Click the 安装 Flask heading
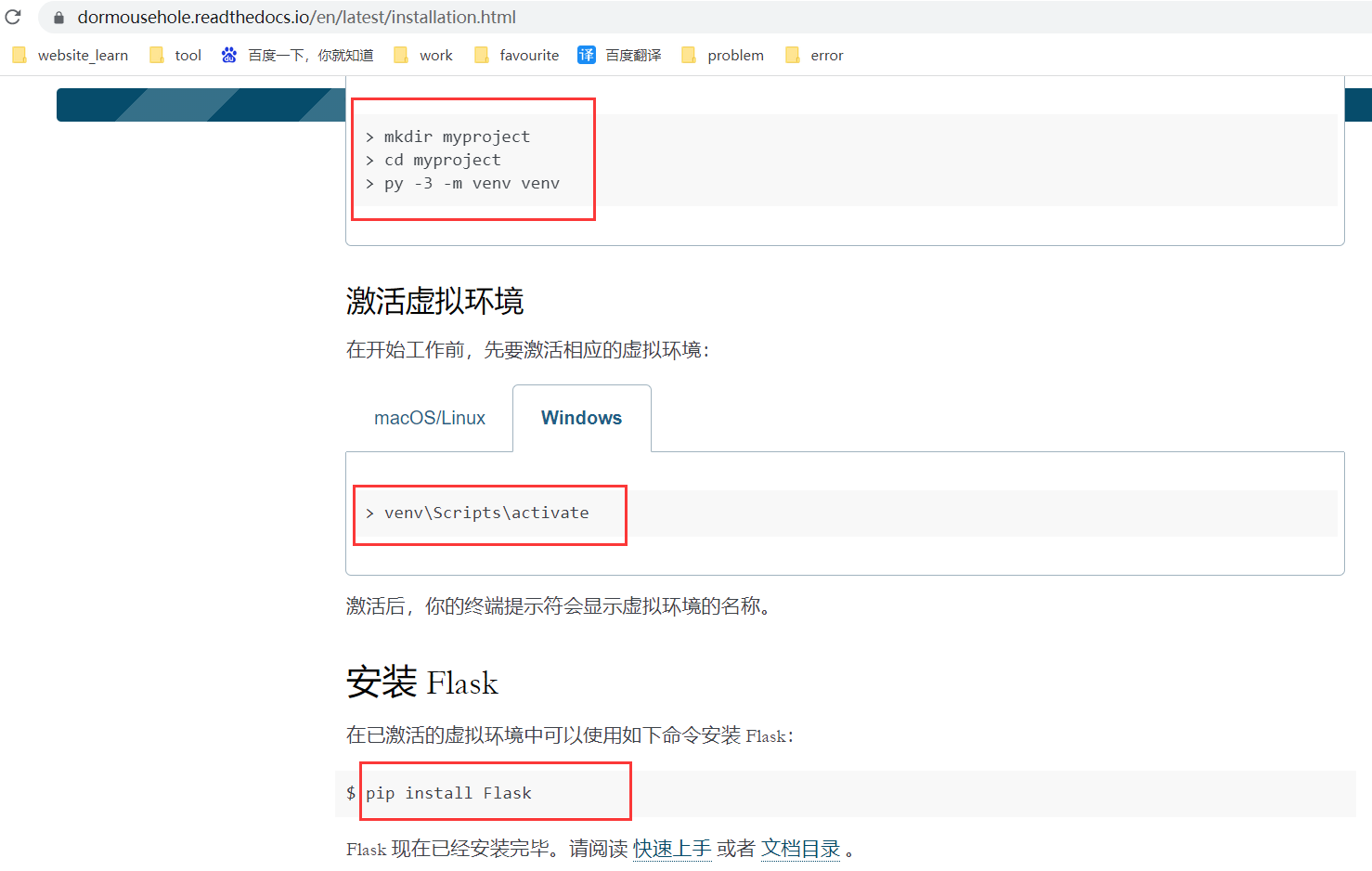Image resolution: width=1372 pixels, height=871 pixels. [422, 682]
